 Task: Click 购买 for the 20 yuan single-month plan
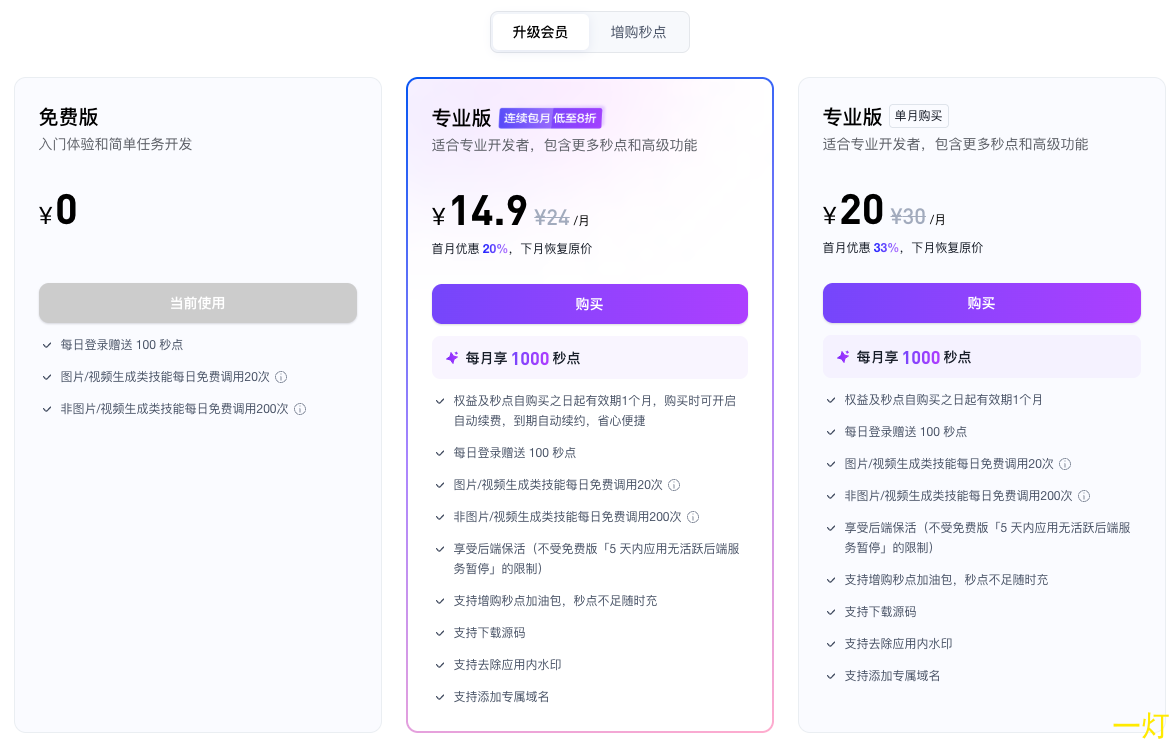coord(981,303)
